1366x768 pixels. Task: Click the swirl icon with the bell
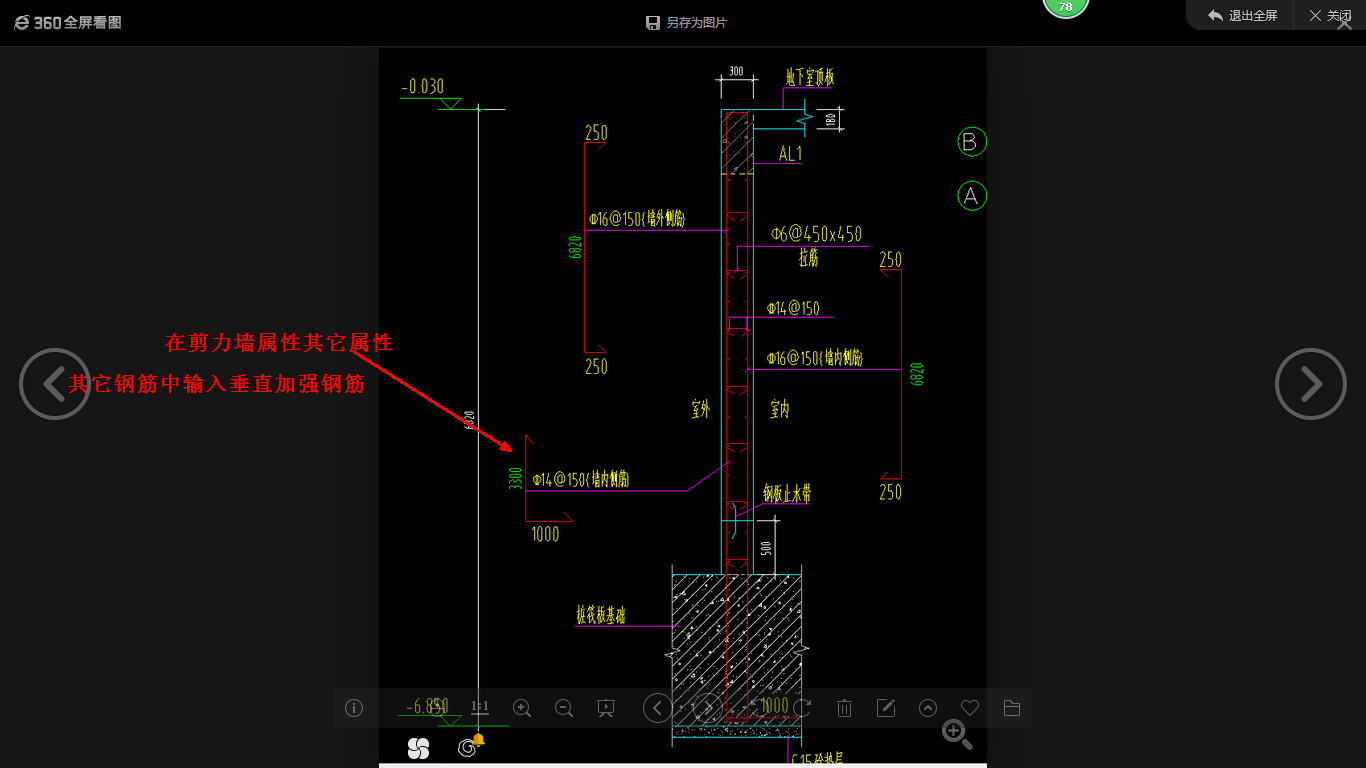pos(469,746)
